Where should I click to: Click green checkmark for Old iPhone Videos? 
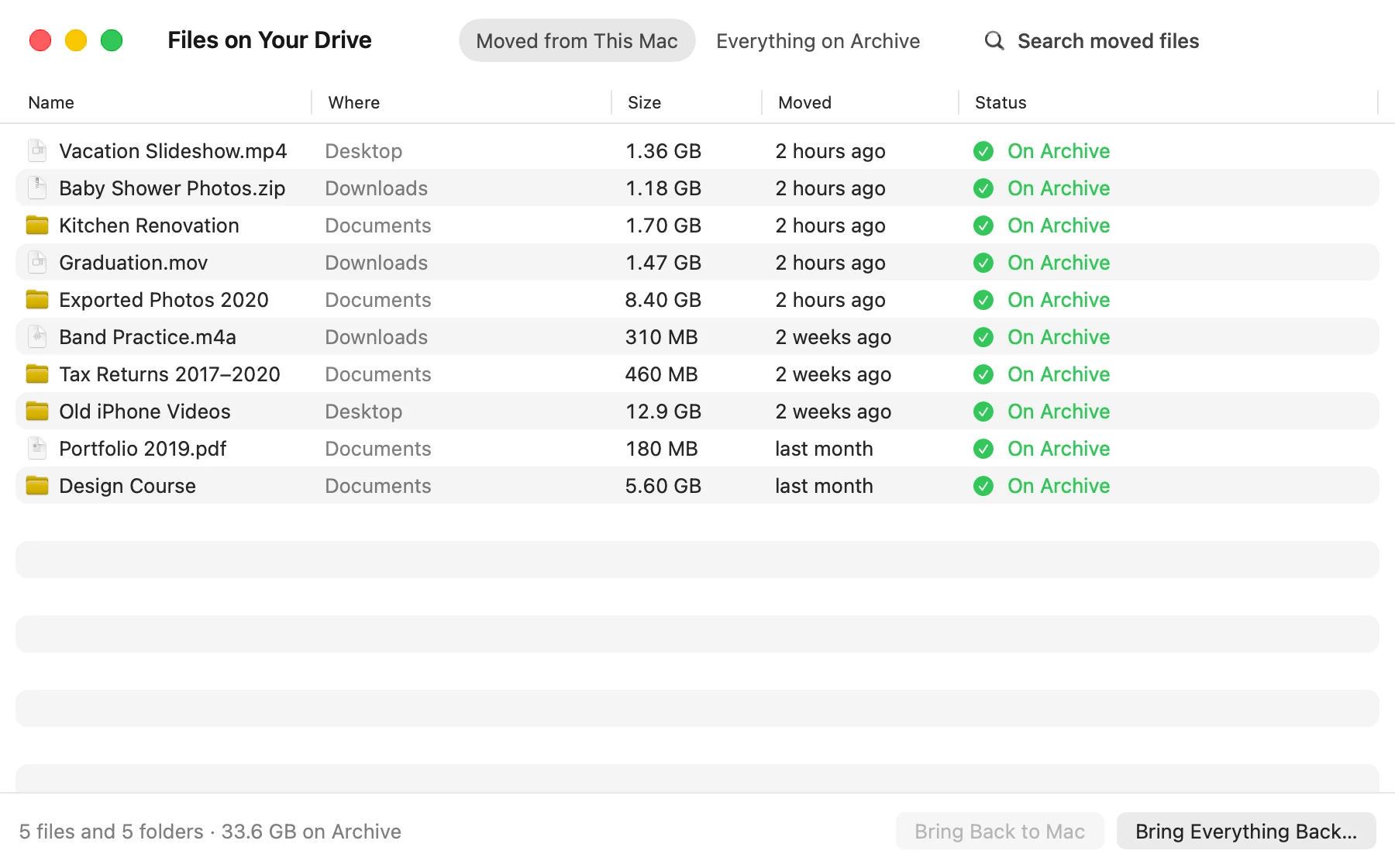983,412
